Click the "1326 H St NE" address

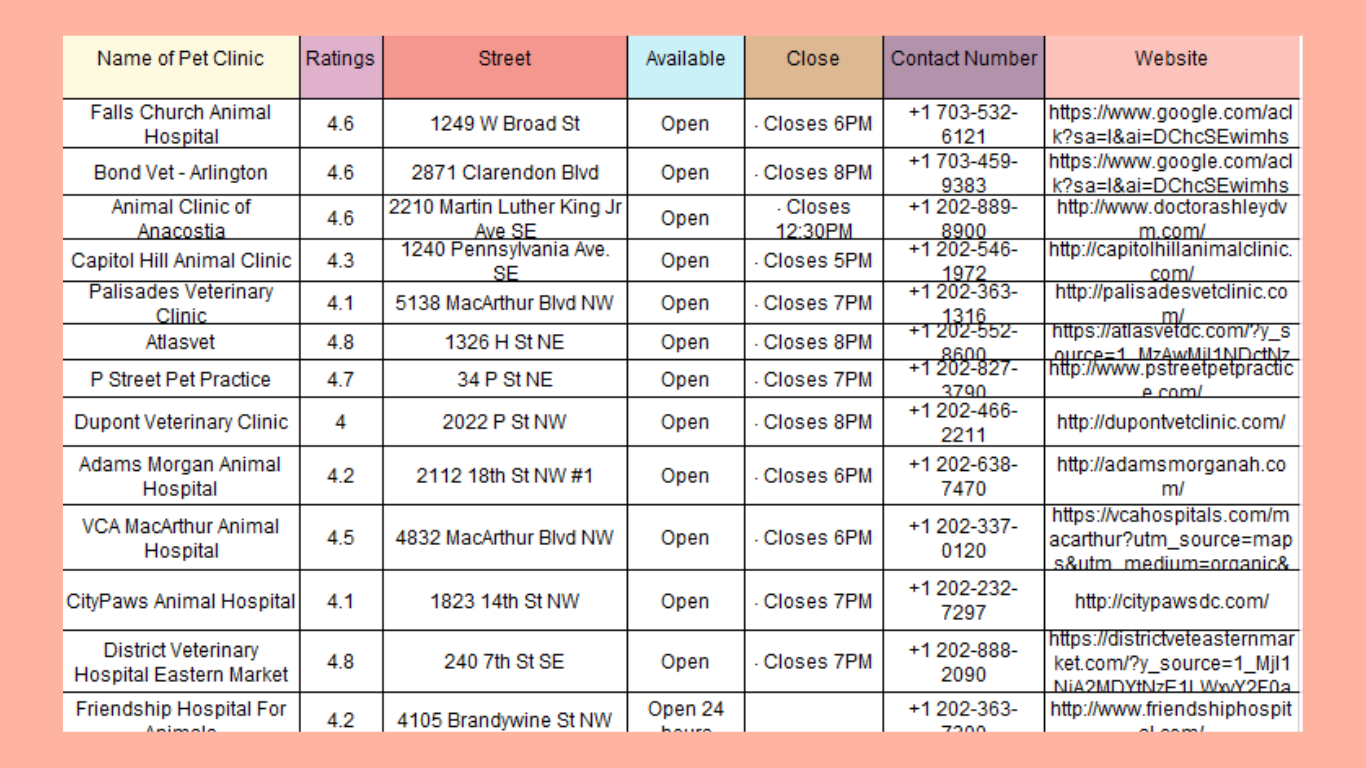click(505, 342)
